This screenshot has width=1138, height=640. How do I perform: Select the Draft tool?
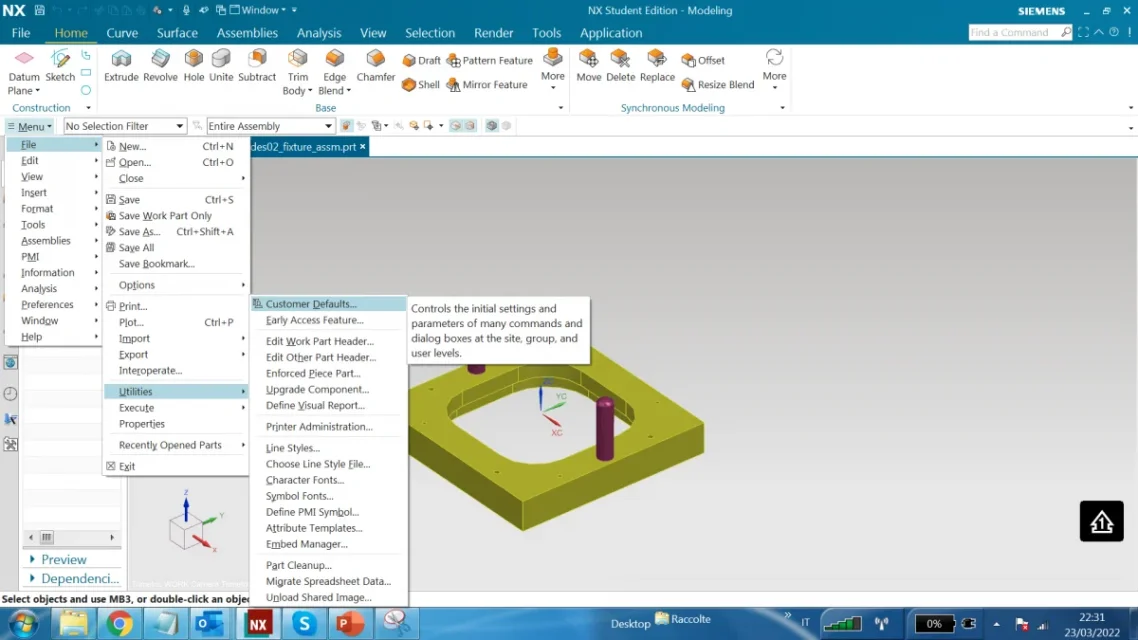421,60
